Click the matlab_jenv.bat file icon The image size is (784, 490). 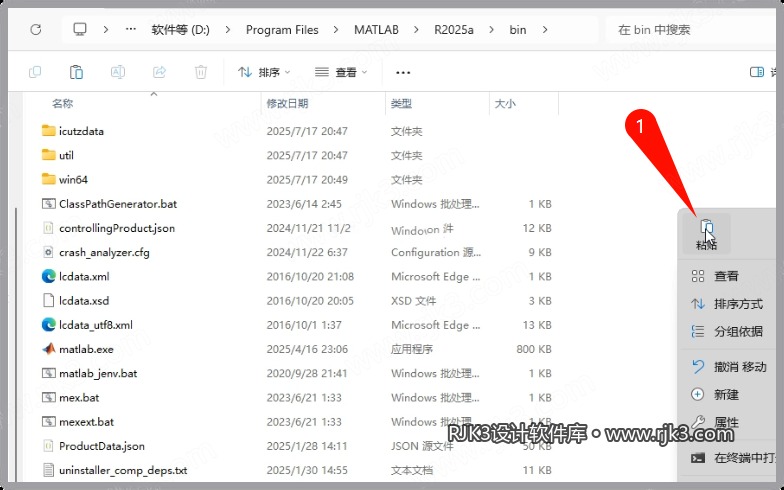[x=48, y=373]
